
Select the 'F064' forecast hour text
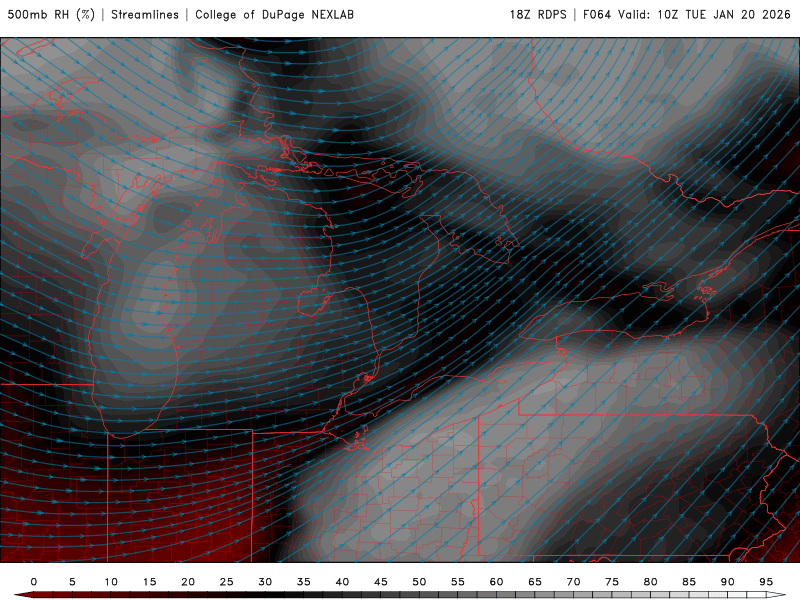(597, 14)
